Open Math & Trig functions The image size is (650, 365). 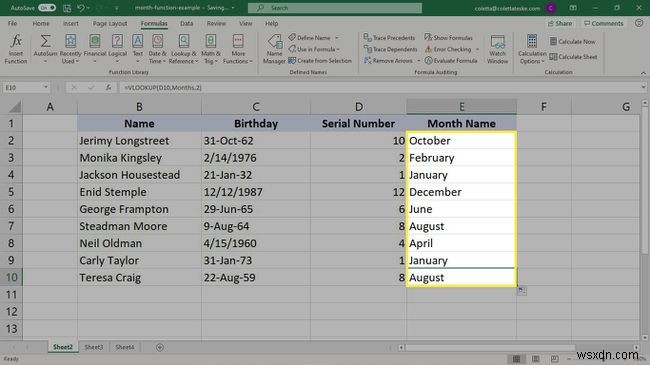click(211, 49)
